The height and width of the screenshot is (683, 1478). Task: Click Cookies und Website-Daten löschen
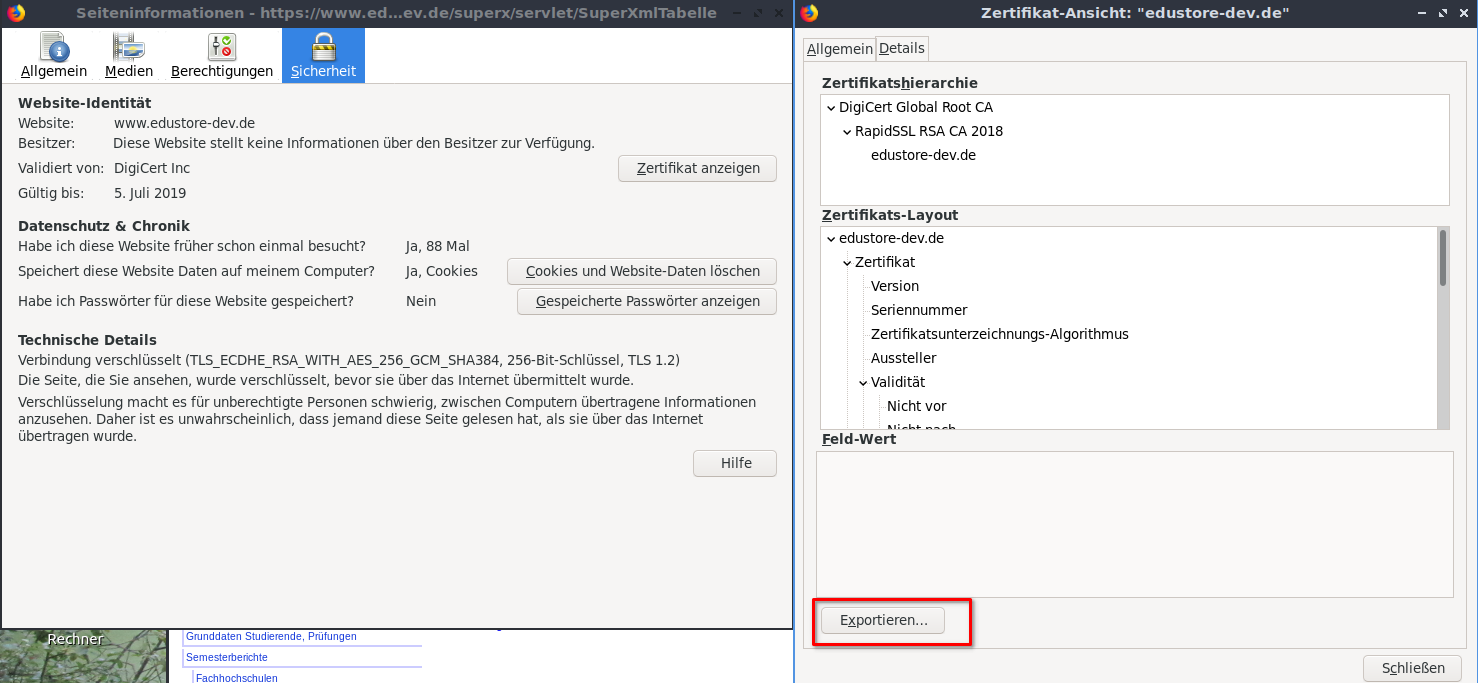coord(642,271)
